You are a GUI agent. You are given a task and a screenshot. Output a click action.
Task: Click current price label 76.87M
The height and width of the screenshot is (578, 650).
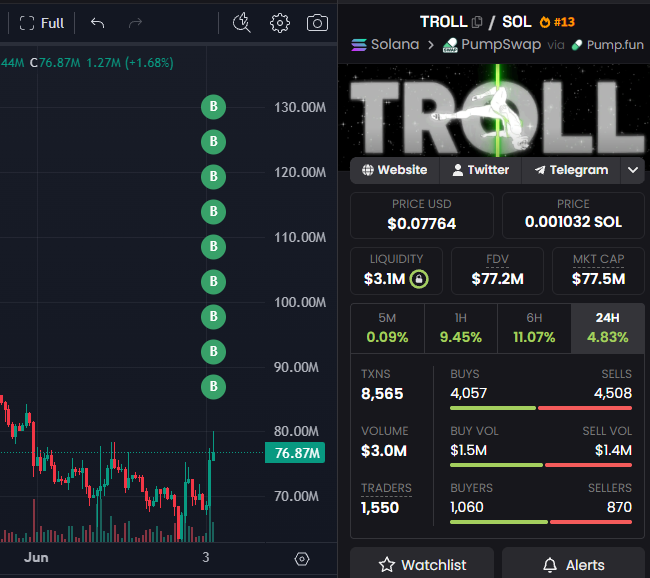point(295,453)
